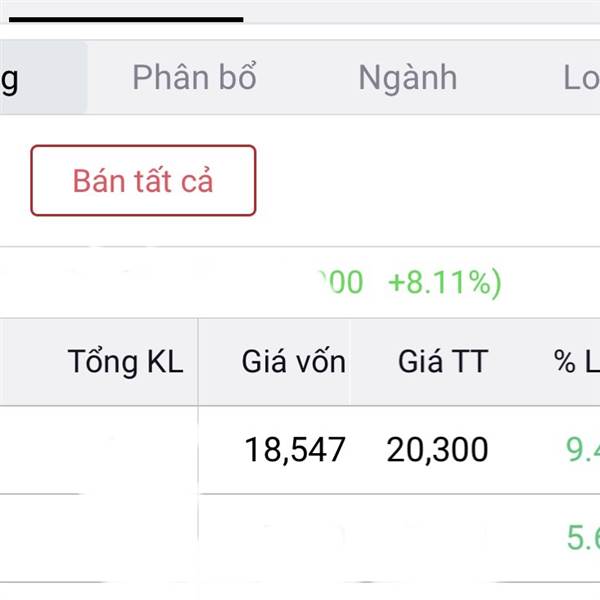Viewport: 600px width, 600px height.
Task: Select the 18,547 cost price cell
Action: (x=295, y=450)
